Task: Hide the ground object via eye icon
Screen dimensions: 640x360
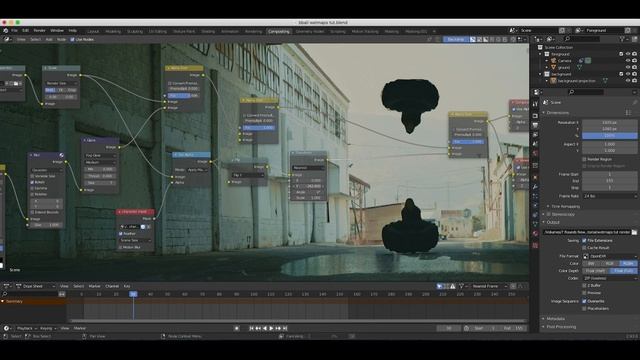Action: coord(628,67)
